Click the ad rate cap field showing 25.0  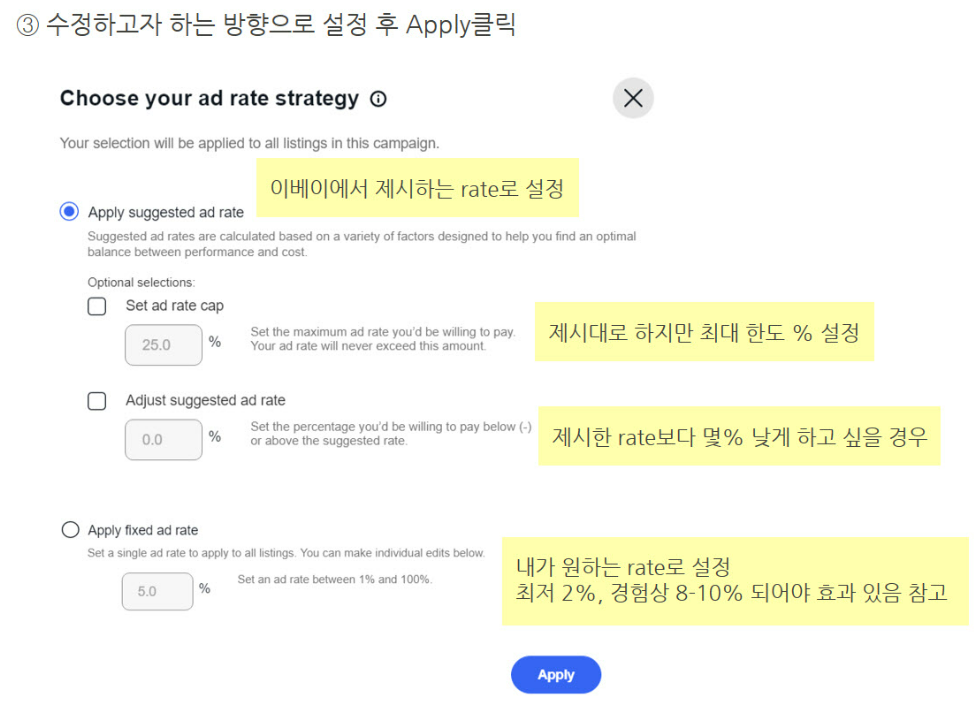pos(163,345)
